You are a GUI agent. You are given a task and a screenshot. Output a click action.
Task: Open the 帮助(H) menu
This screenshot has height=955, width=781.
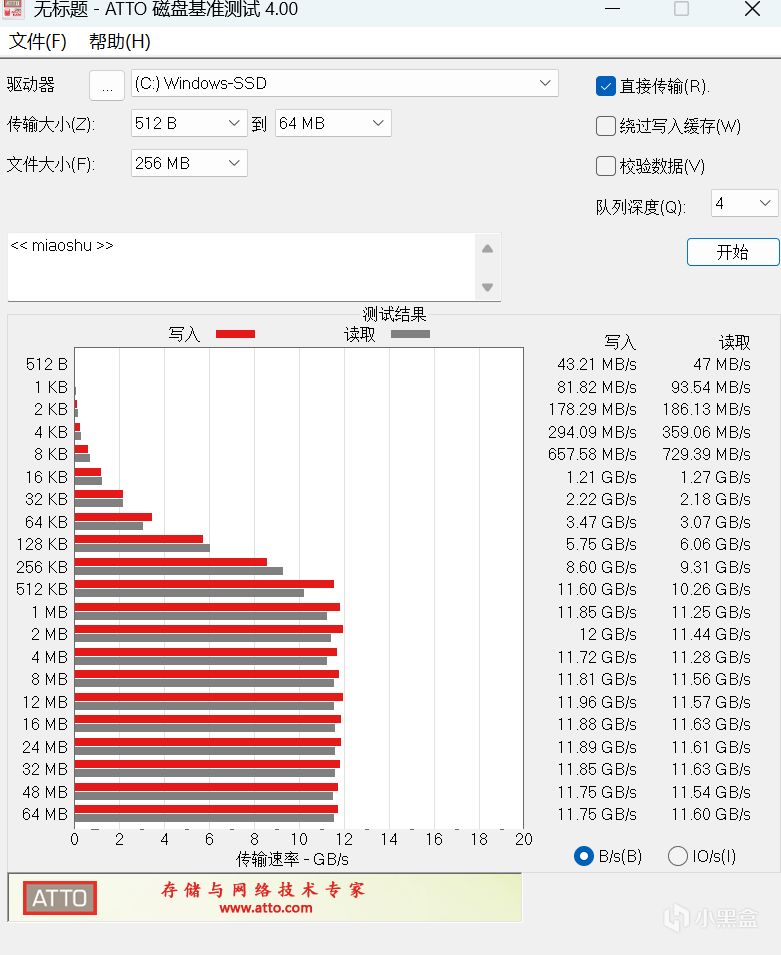pos(119,41)
